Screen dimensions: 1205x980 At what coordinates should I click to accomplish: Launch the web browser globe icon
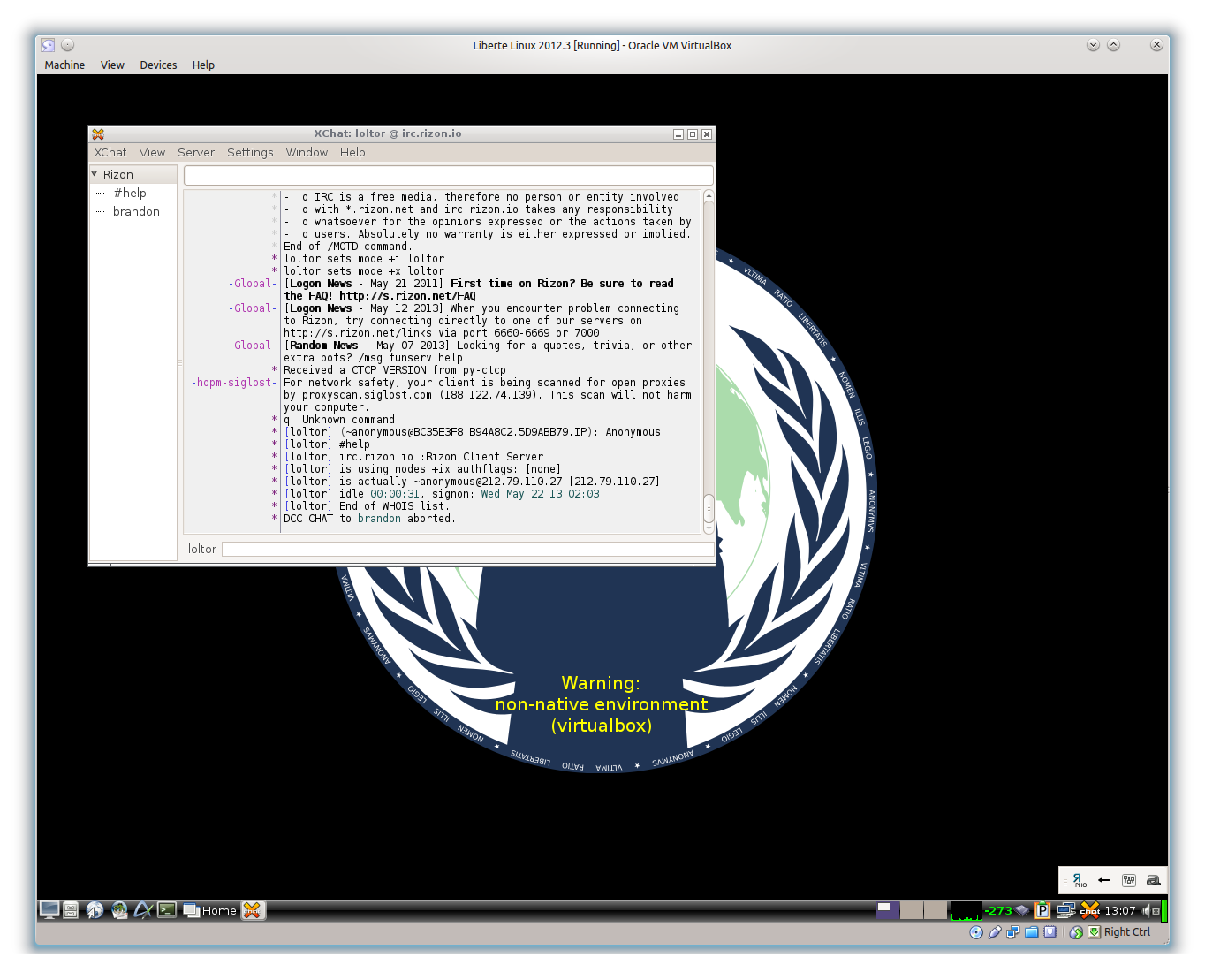click(x=95, y=910)
